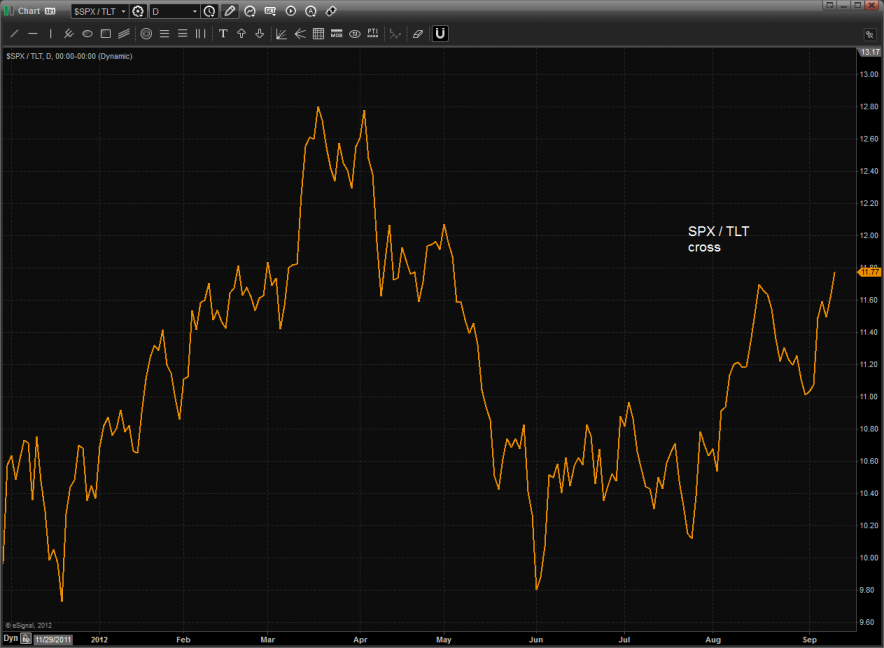The width and height of the screenshot is (884, 648).
Task: Click the 2012 label on time axis
Action: 99,640
